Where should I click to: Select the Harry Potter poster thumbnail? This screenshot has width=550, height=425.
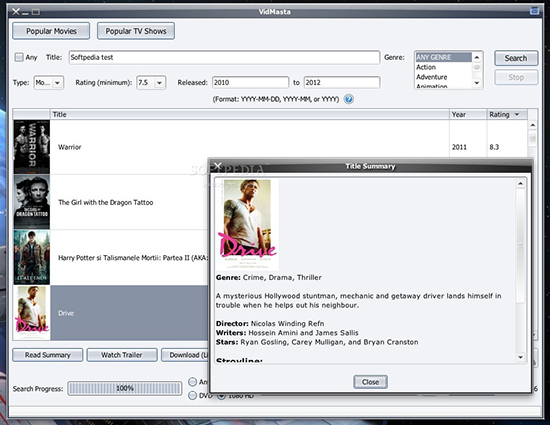pos(32,257)
